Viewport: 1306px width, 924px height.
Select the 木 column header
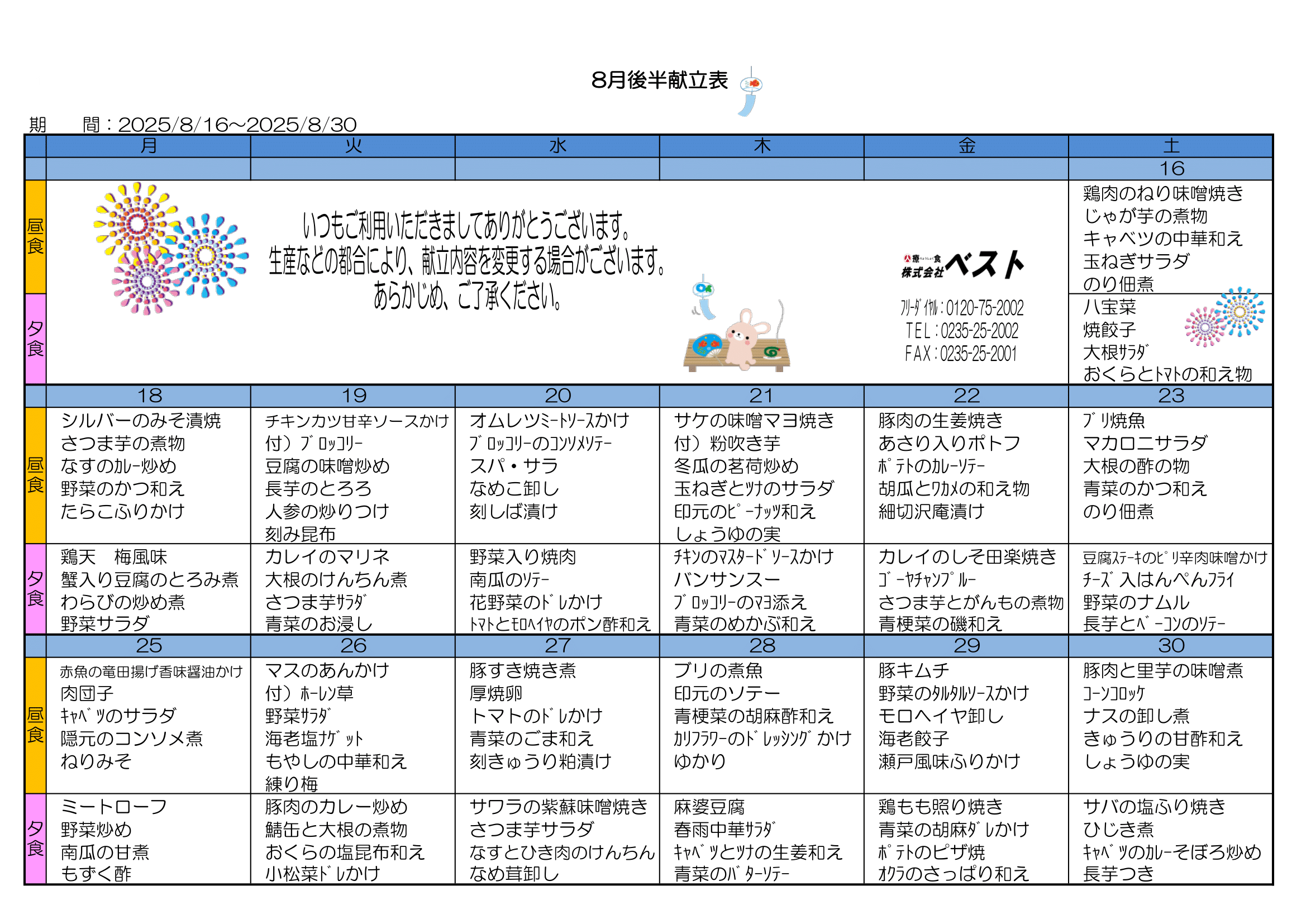(x=761, y=146)
